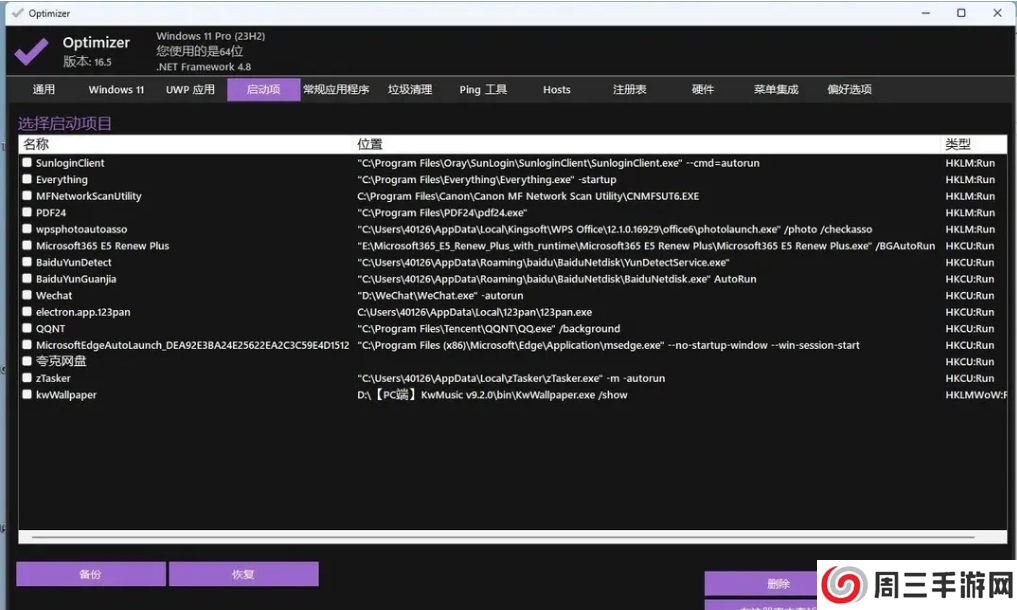1017x610 pixels.
Task: Click the small Optimizer title bar icon
Action: [15, 14]
